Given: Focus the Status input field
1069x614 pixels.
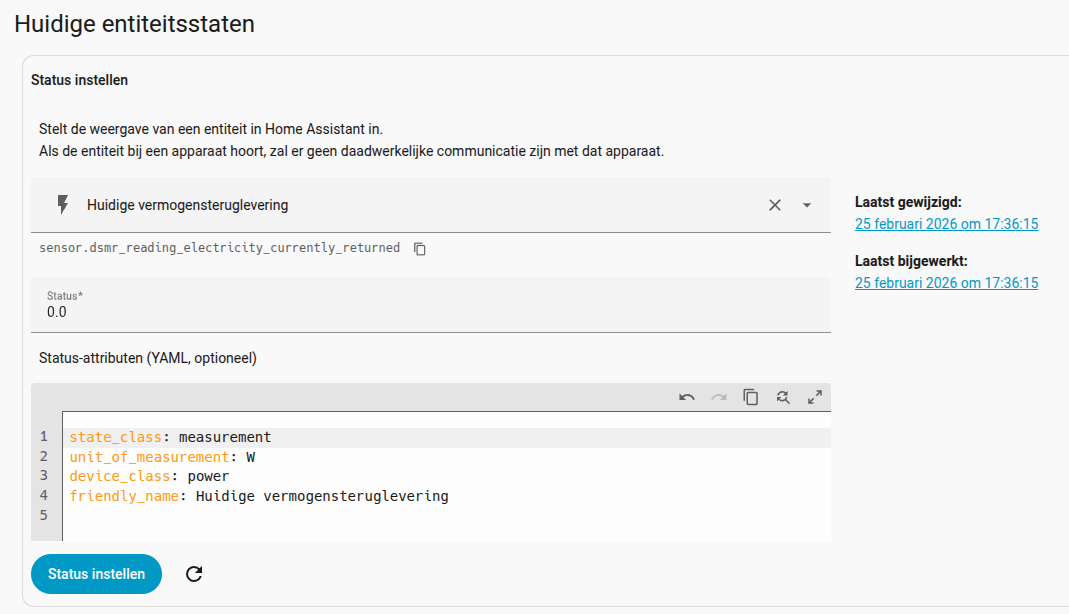Looking at the screenshot, I should [x=430, y=312].
